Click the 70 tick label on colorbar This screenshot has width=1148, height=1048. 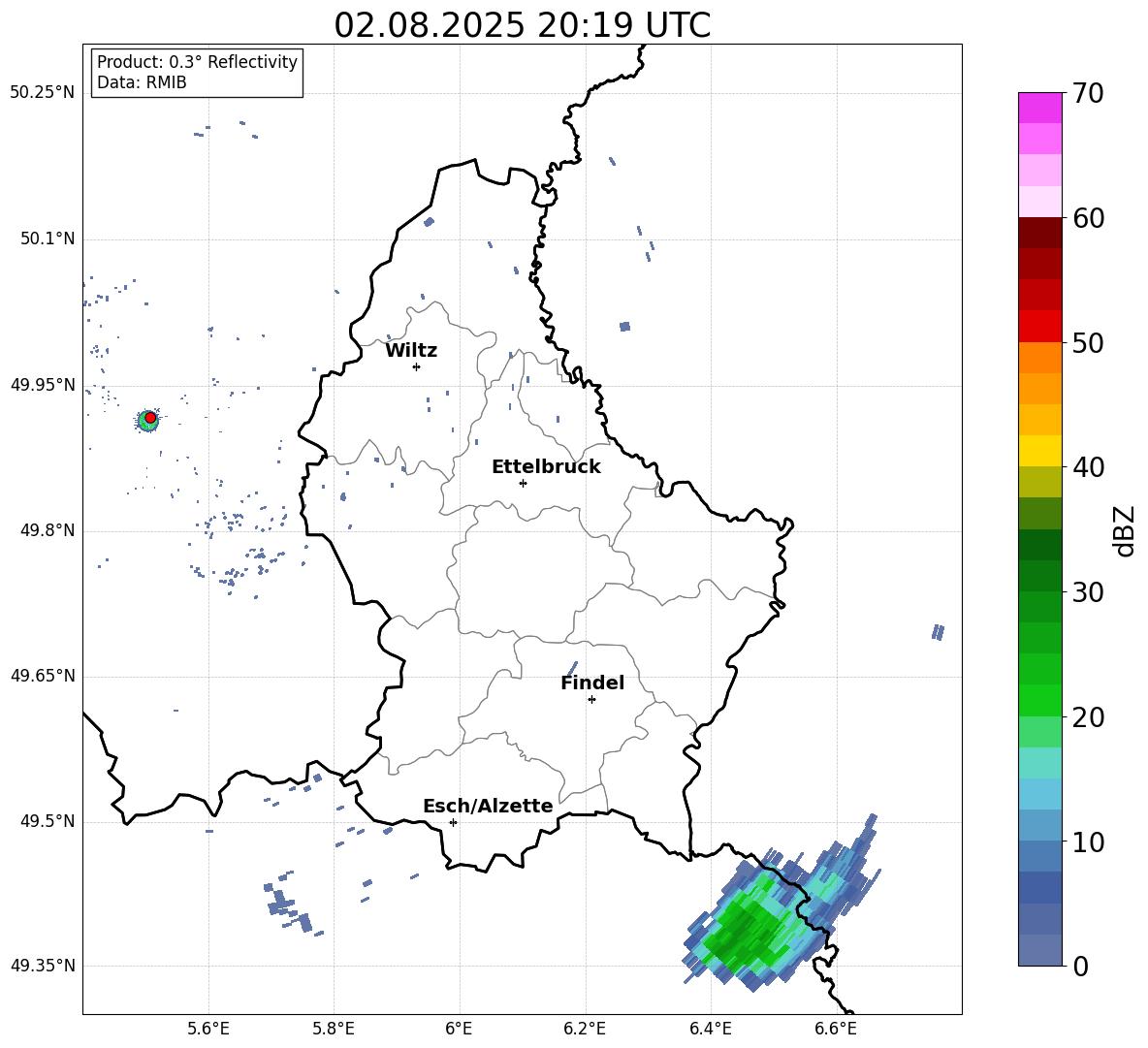(x=1088, y=94)
